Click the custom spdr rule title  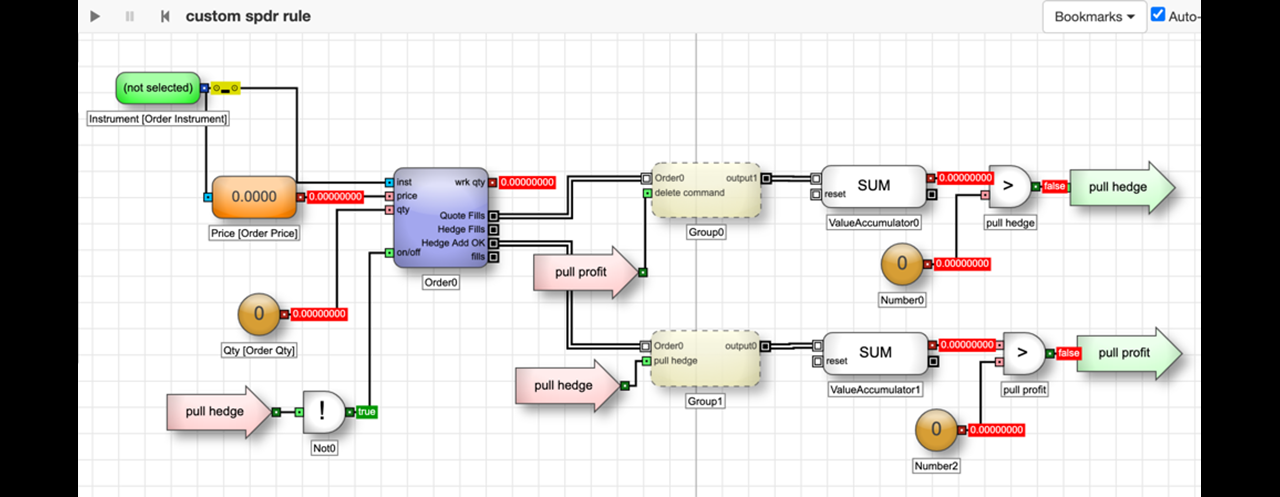tap(248, 16)
